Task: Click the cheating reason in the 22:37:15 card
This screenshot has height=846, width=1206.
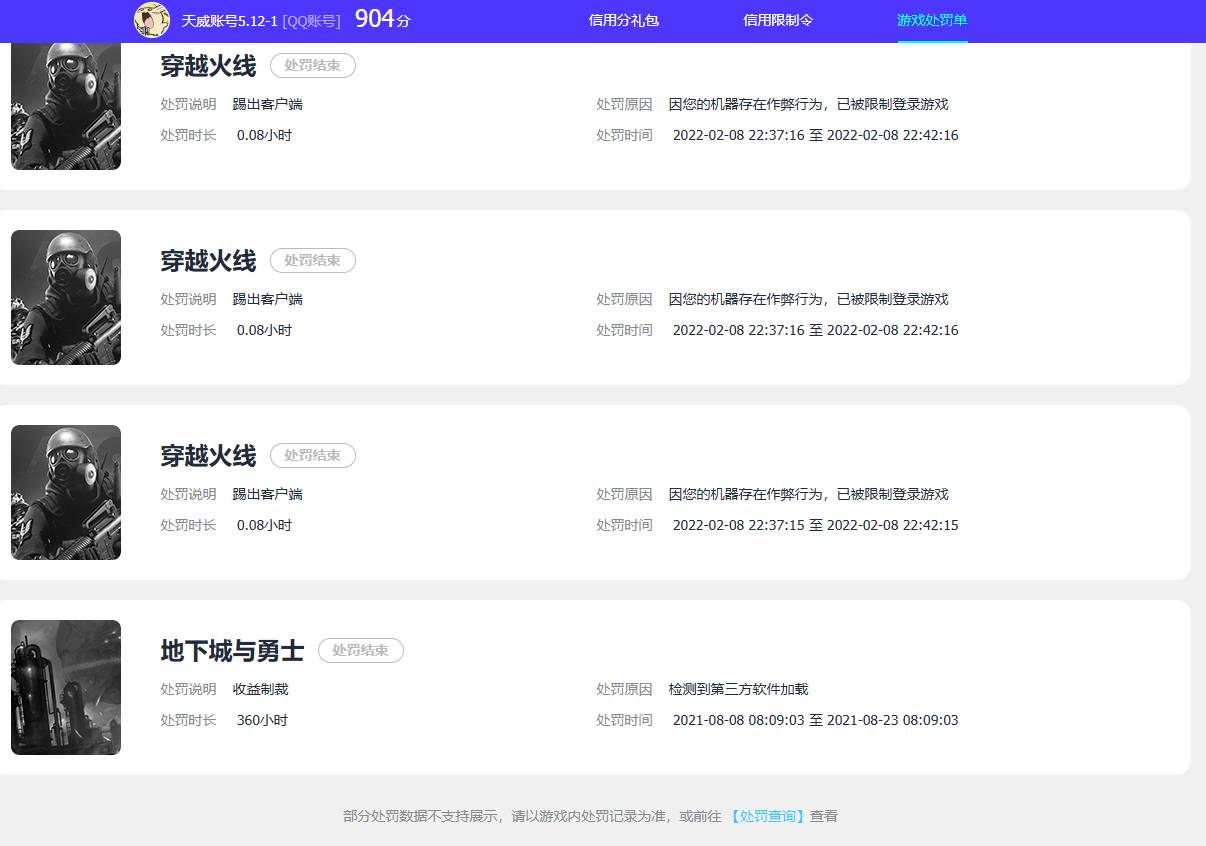Action: (x=809, y=494)
